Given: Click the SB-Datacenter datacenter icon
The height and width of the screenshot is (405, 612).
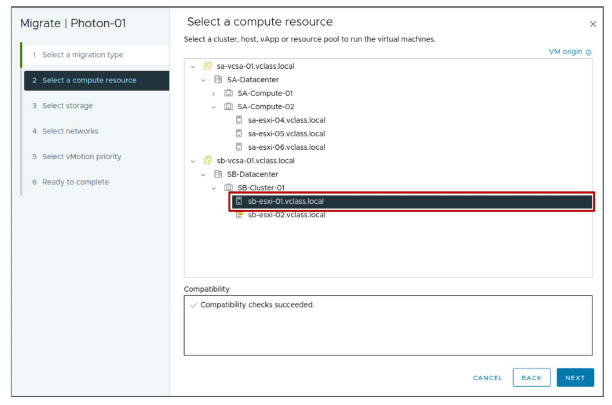Looking at the screenshot, I should click(218, 174).
